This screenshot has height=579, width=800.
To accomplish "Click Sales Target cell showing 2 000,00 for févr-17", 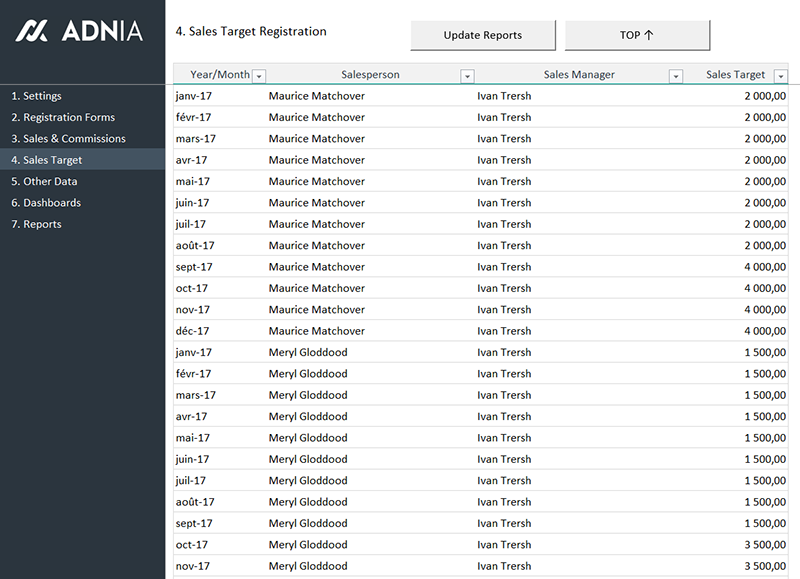I will pos(765,117).
